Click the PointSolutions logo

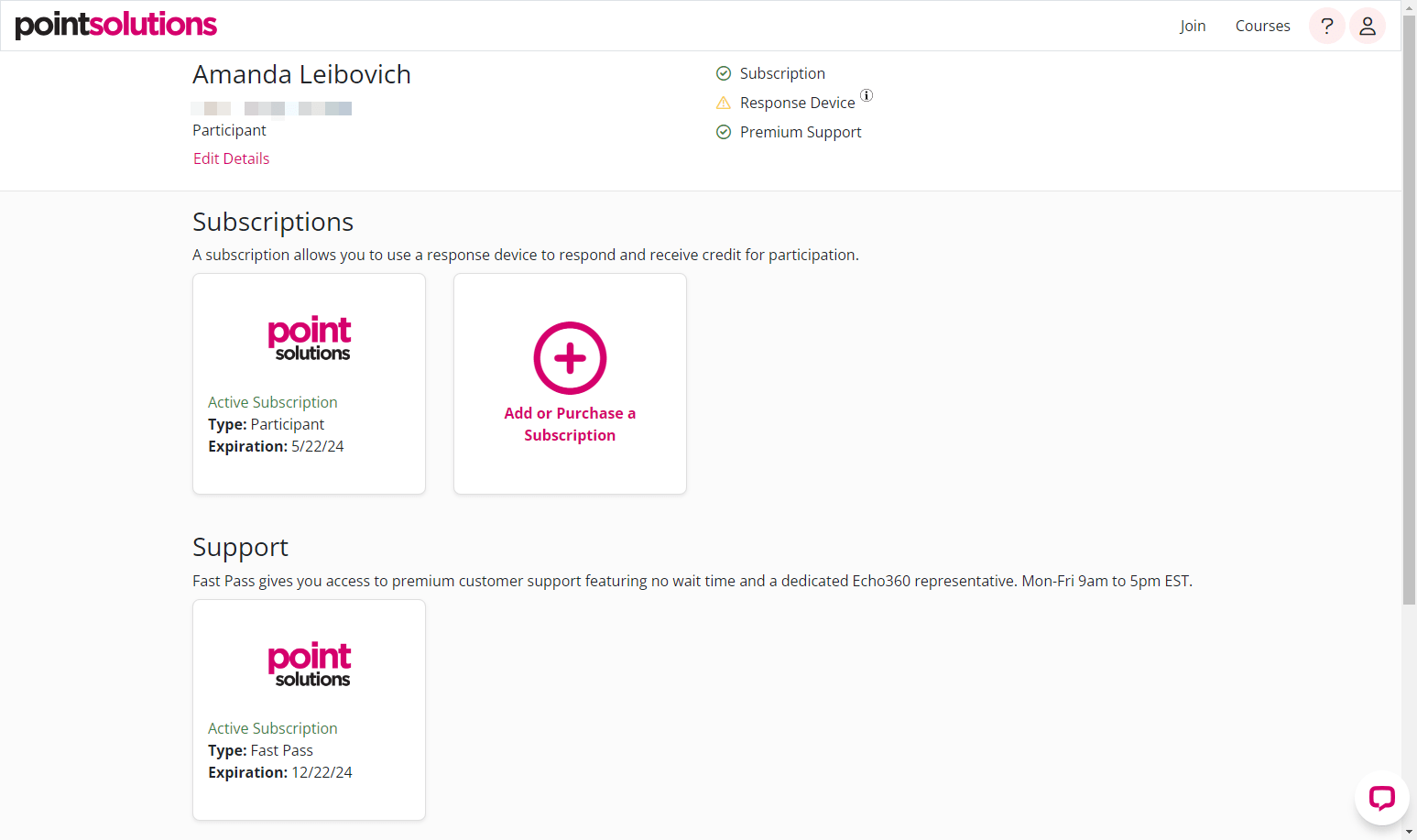point(115,25)
